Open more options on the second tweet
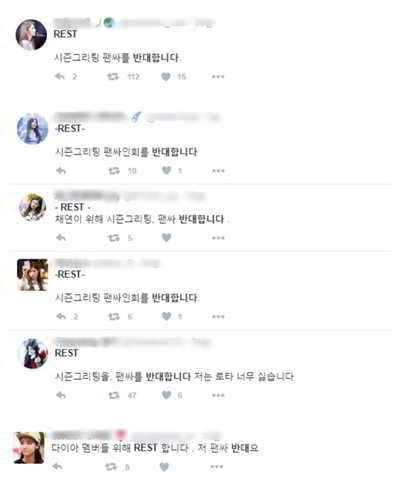Viewport: 400px width, 478px height. pos(218,171)
